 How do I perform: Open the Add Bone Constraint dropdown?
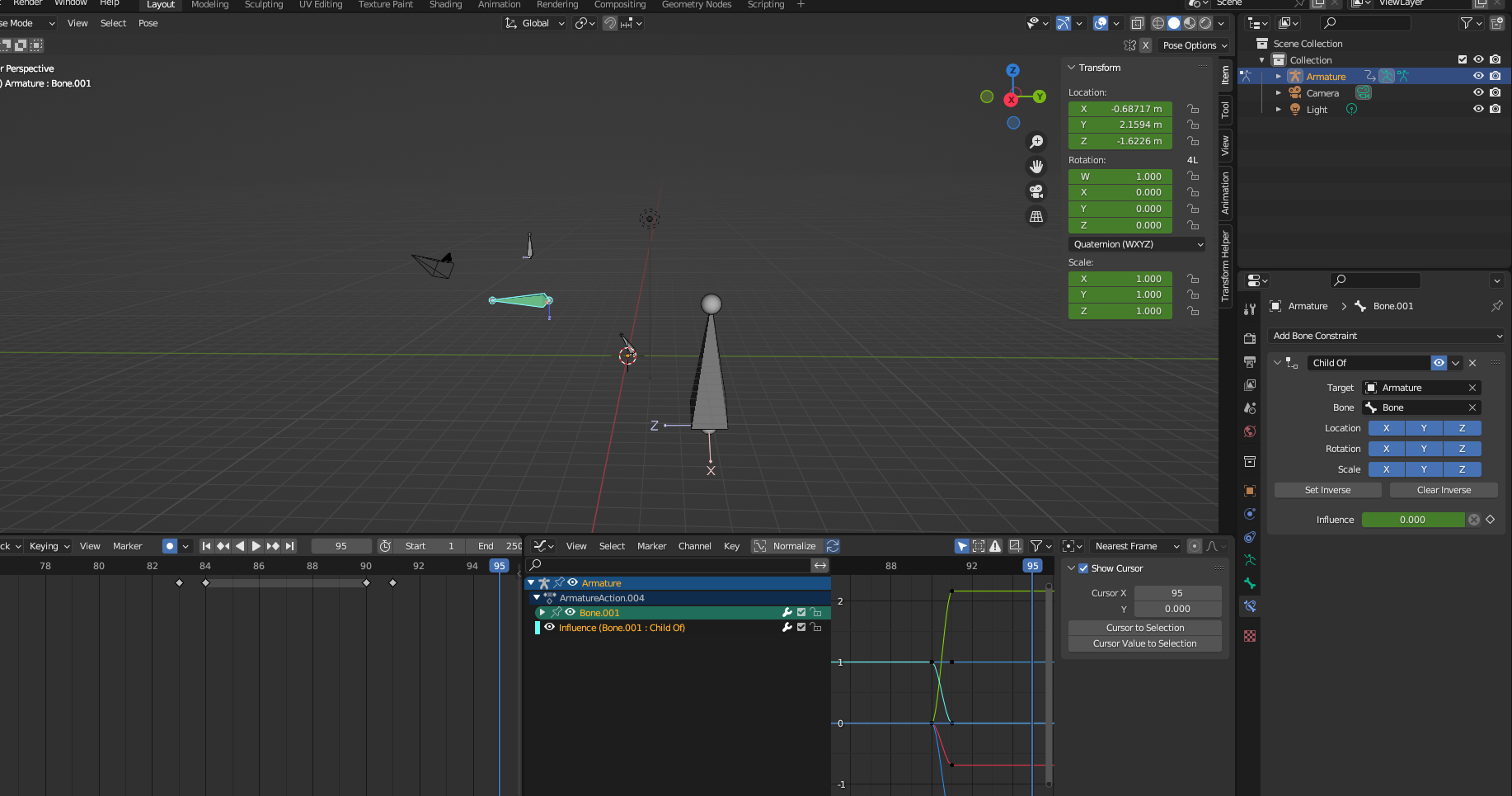pyautogui.click(x=1387, y=336)
